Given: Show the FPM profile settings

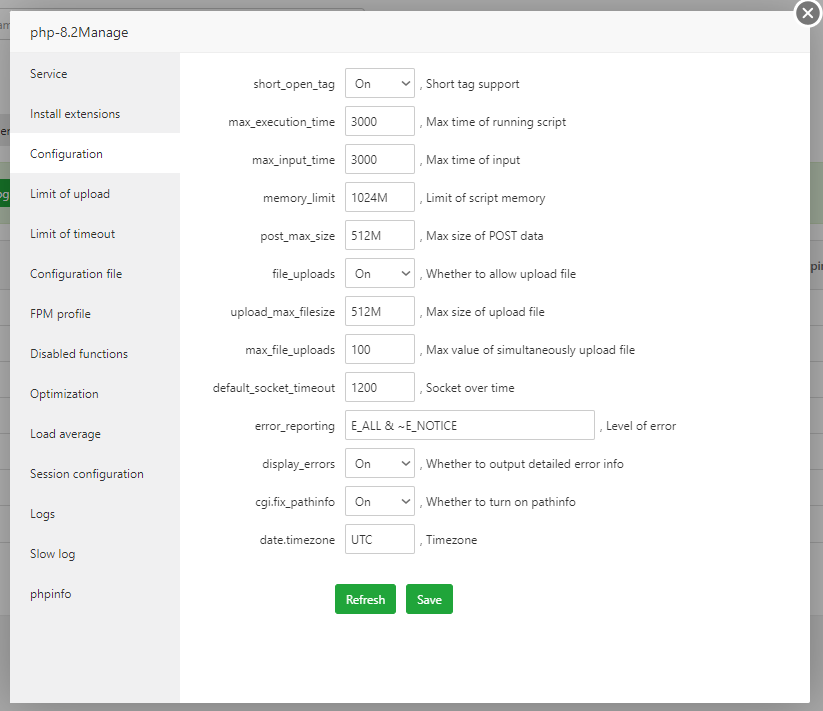Looking at the screenshot, I should [60, 314].
